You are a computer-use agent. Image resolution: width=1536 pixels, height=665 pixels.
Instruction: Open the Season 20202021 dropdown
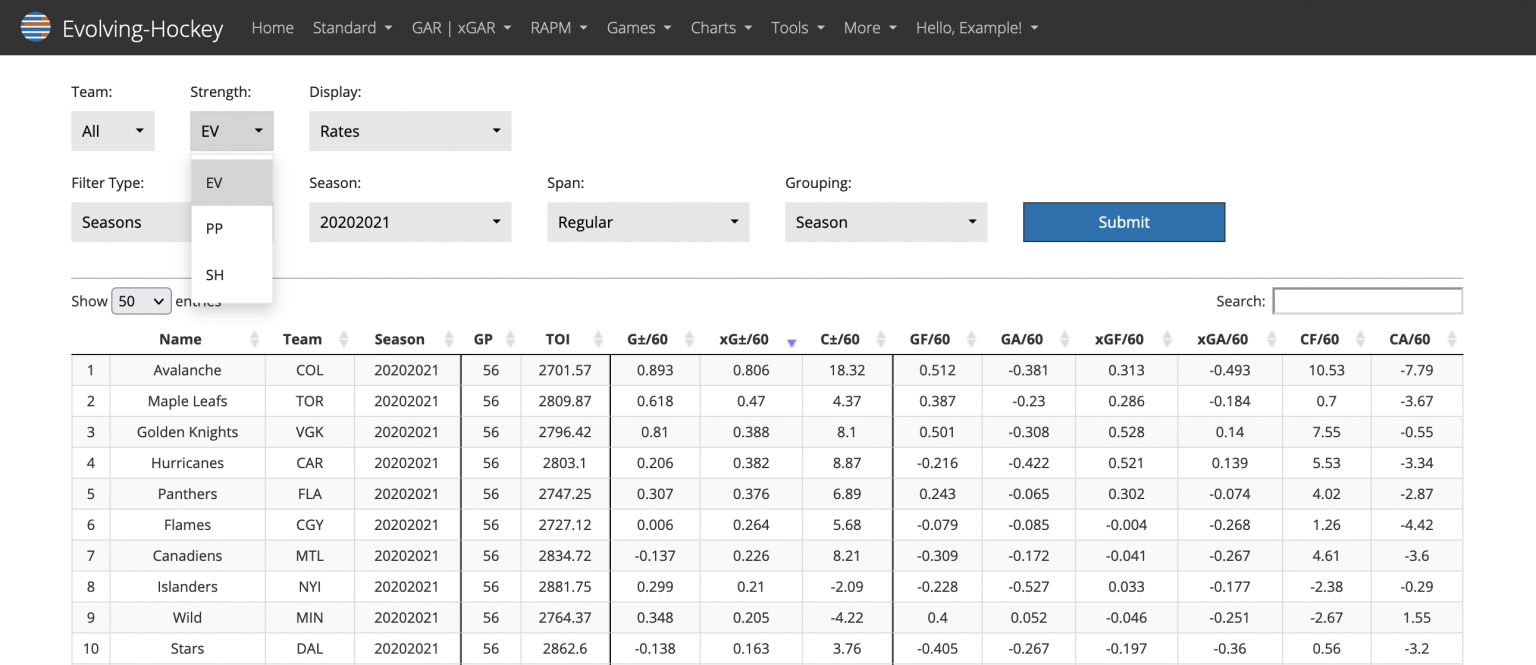410,222
